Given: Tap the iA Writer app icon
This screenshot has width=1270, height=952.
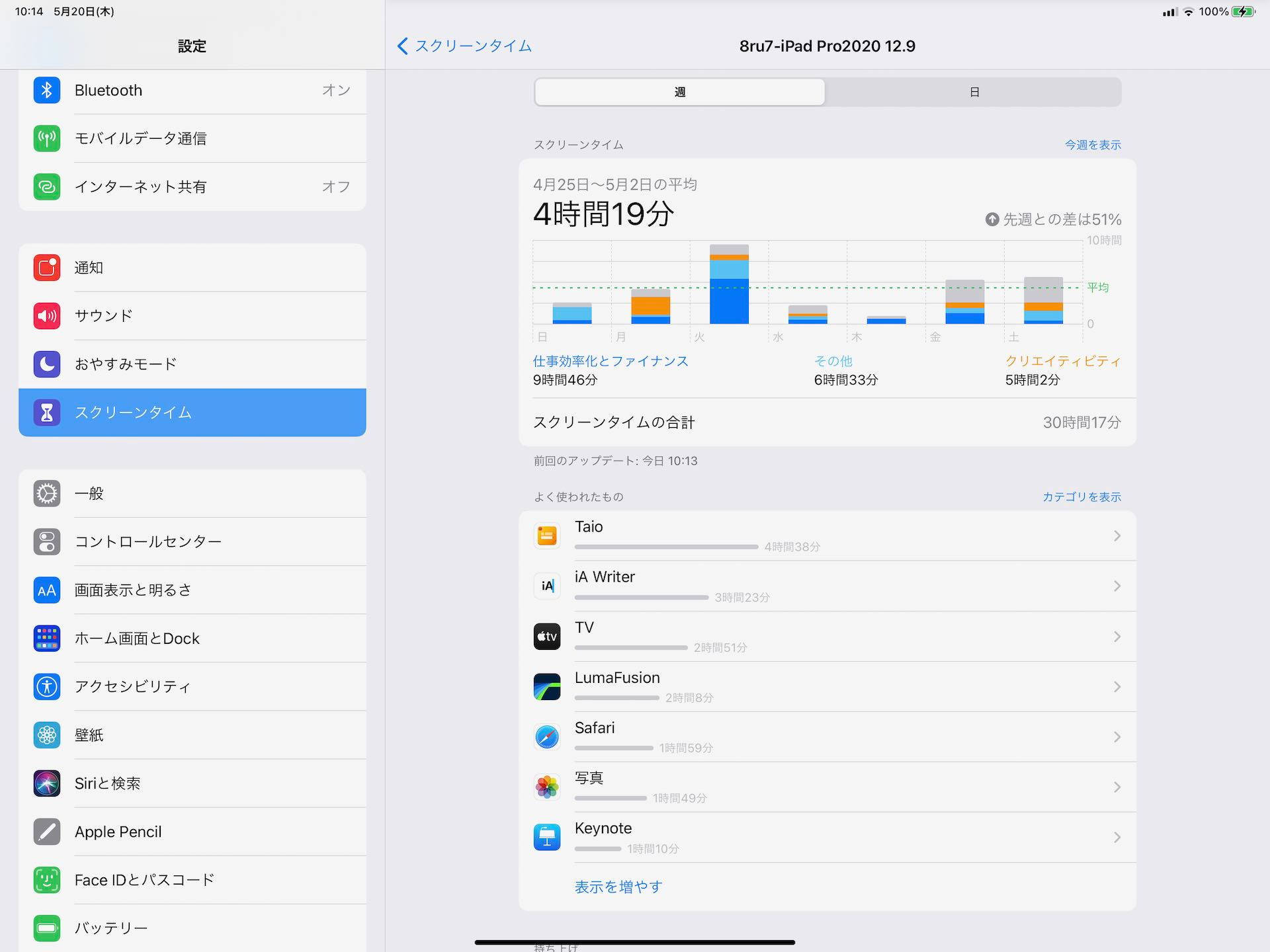Looking at the screenshot, I should point(547,586).
